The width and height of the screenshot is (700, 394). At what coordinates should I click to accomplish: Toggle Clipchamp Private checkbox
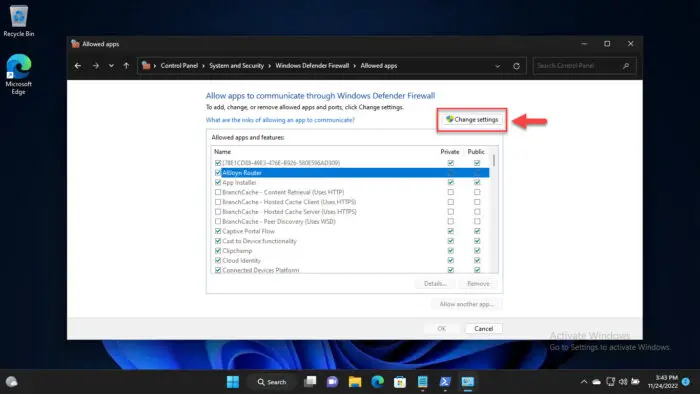pyautogui.click(x=450, y=251)
